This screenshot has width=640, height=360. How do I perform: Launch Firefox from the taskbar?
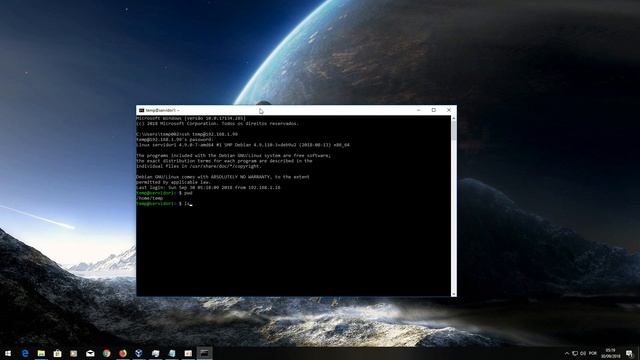click(x=123, y=353)
